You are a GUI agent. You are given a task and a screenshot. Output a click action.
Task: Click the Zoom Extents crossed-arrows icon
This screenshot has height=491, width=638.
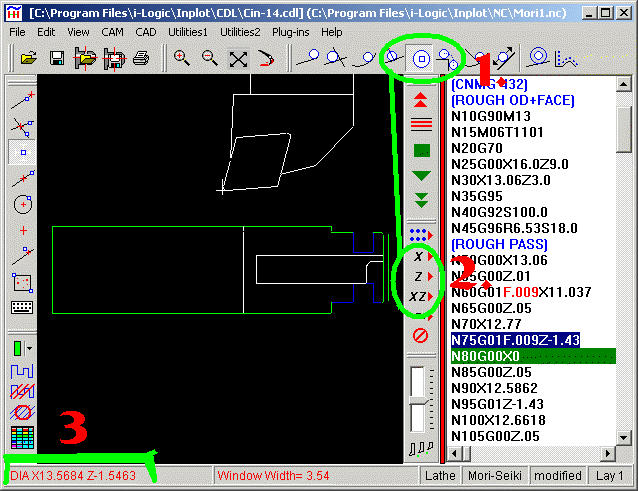coord(238,58)
